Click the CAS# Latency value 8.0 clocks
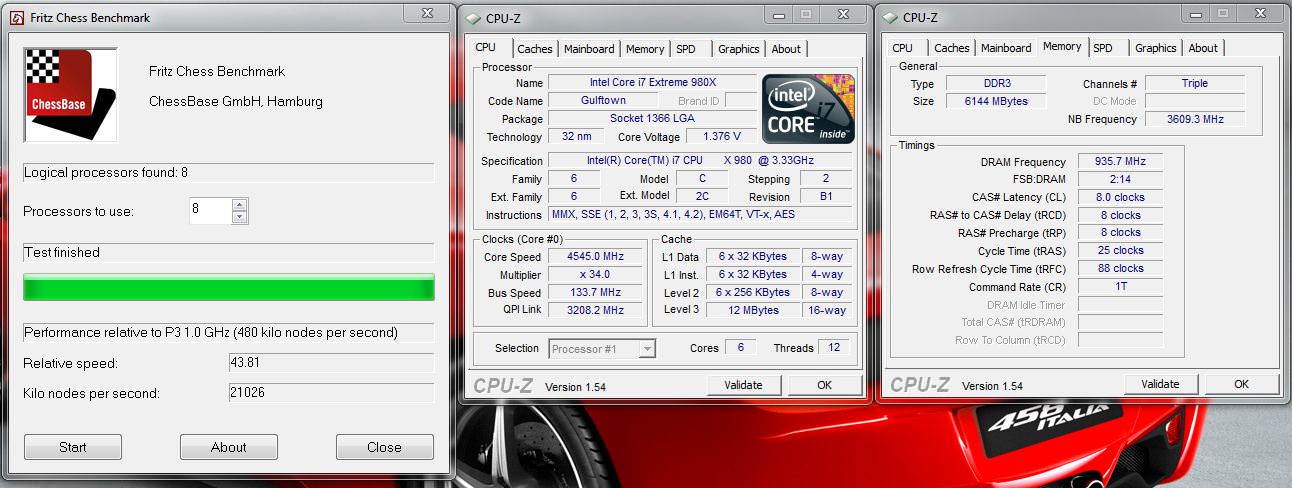 [x=1120, y=198]
